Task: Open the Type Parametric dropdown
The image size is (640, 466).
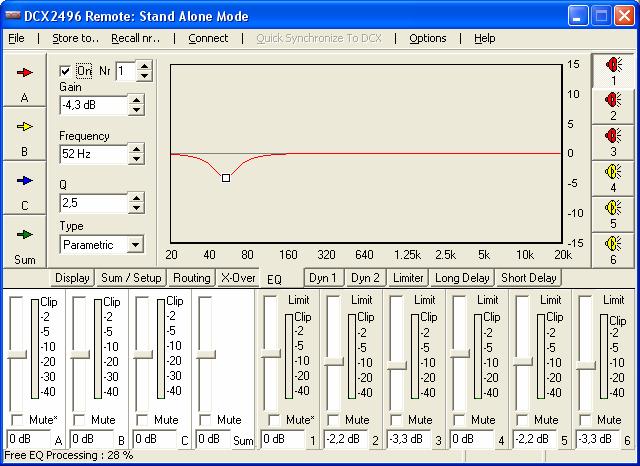Action: point(136,245)
